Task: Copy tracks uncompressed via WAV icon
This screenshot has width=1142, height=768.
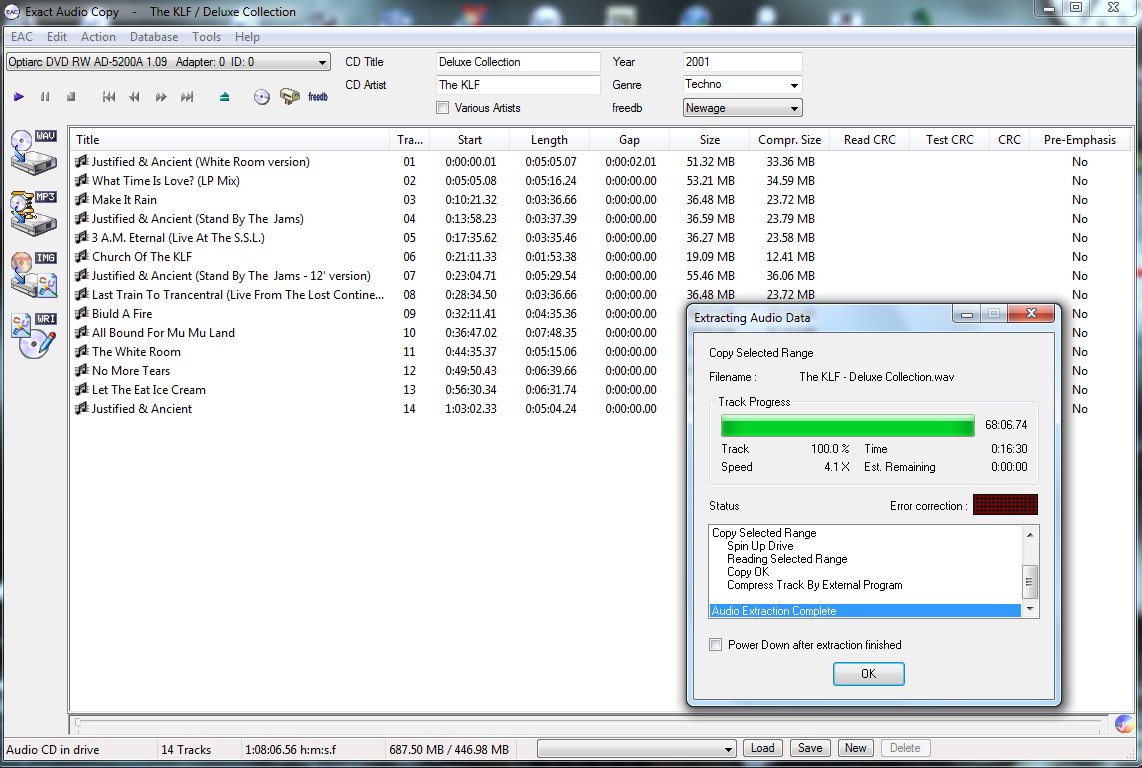Action: 34,152
